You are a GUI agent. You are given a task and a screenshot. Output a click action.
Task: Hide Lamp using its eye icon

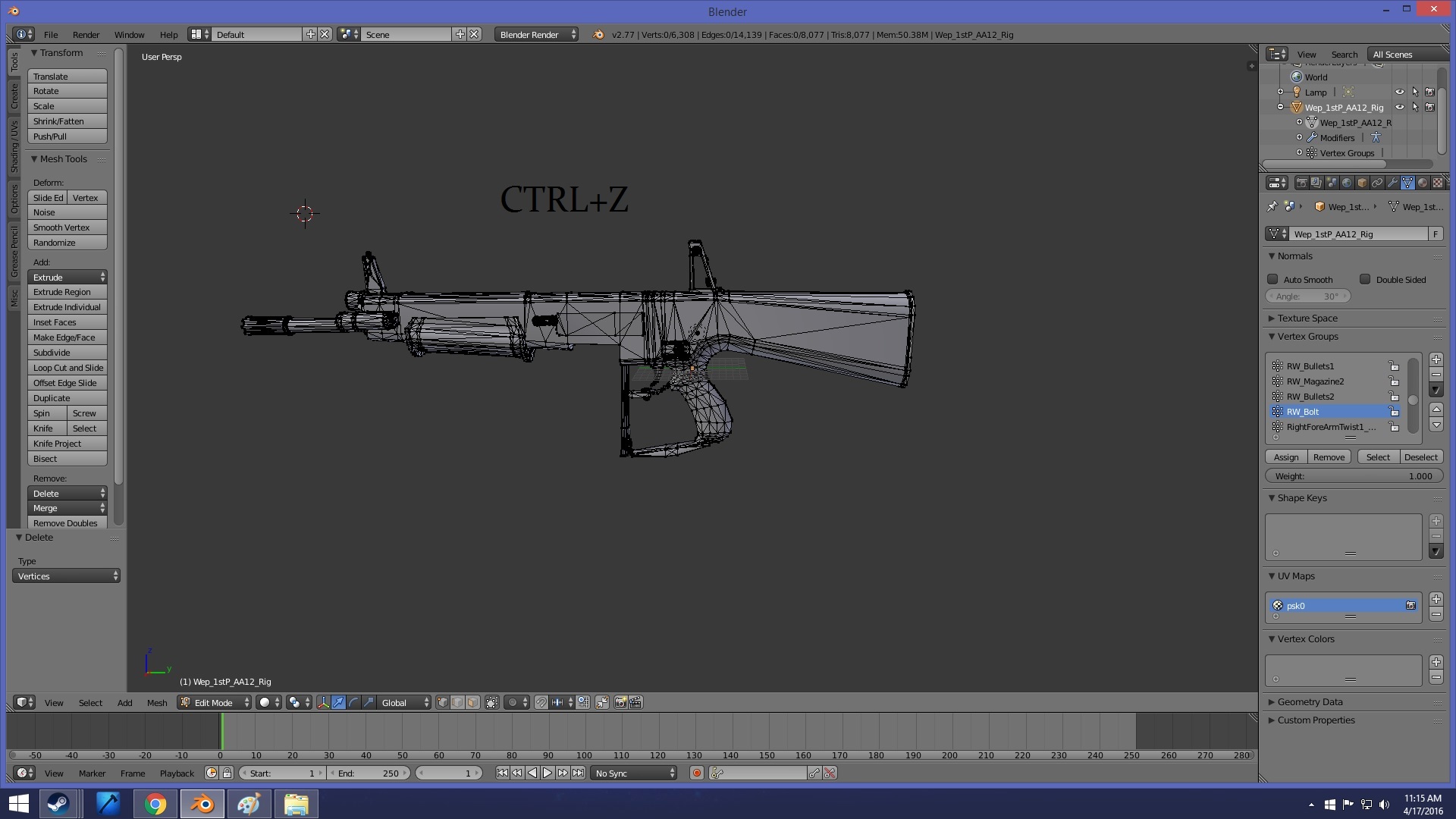1400,93
